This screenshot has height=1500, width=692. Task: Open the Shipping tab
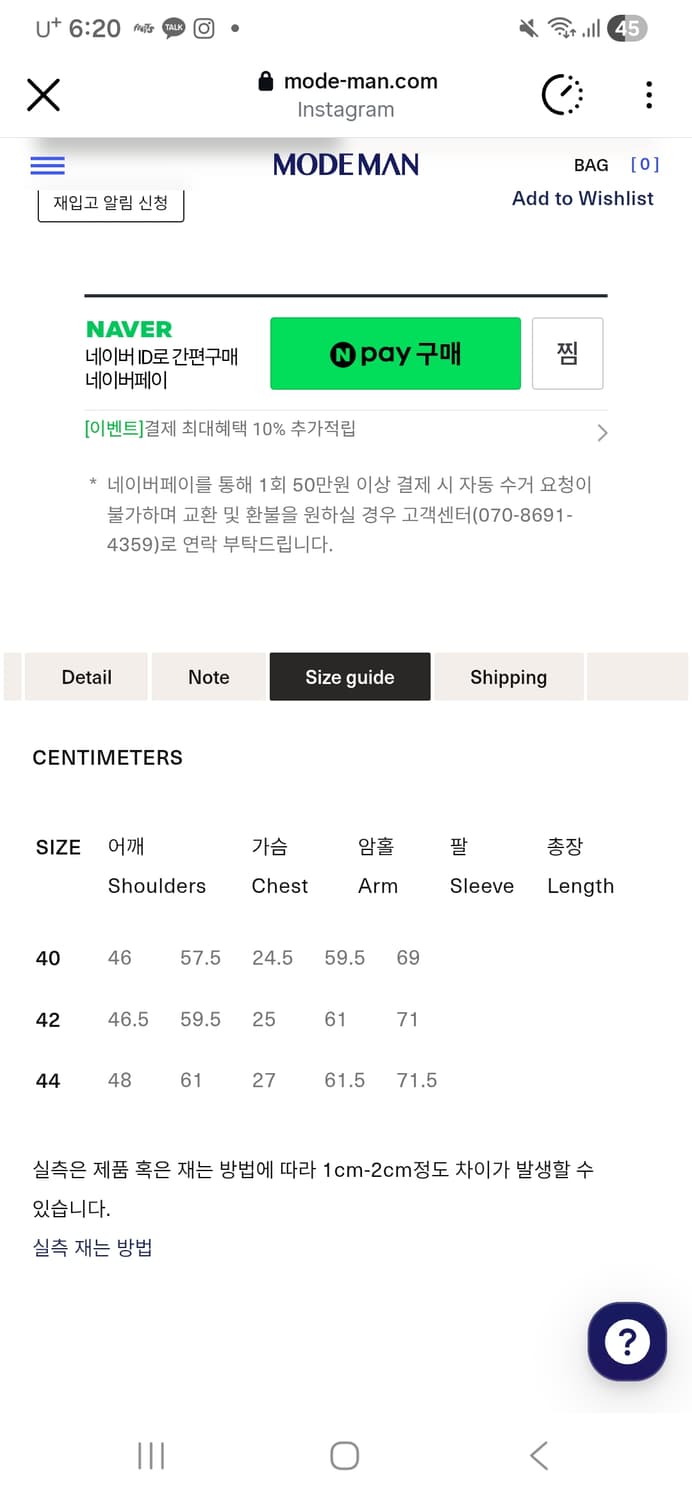[508, 677]
